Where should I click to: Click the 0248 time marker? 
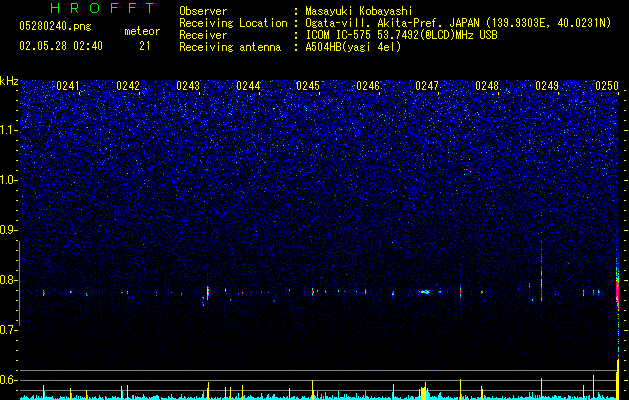[487, 85]
